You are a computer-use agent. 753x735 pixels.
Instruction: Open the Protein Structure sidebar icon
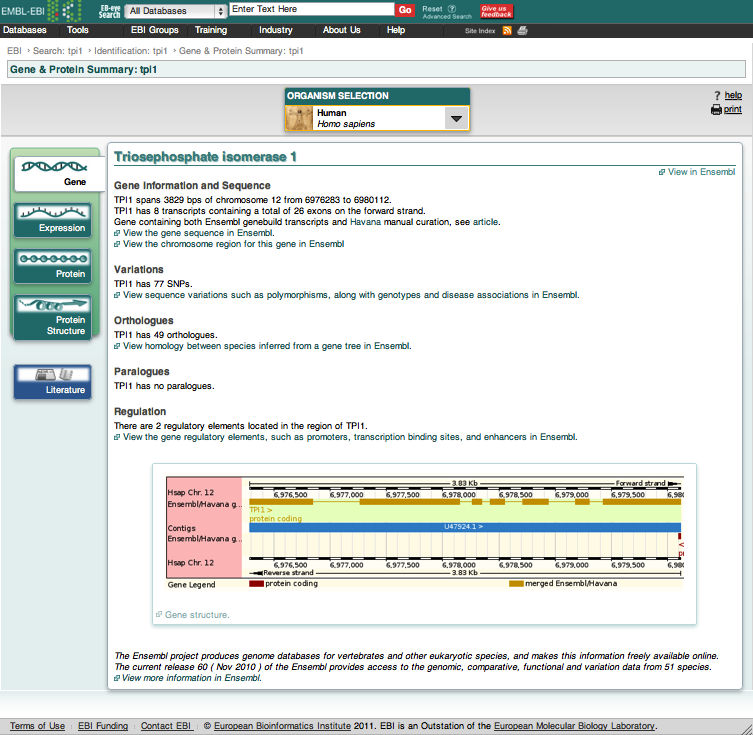[x=62, y=316]
